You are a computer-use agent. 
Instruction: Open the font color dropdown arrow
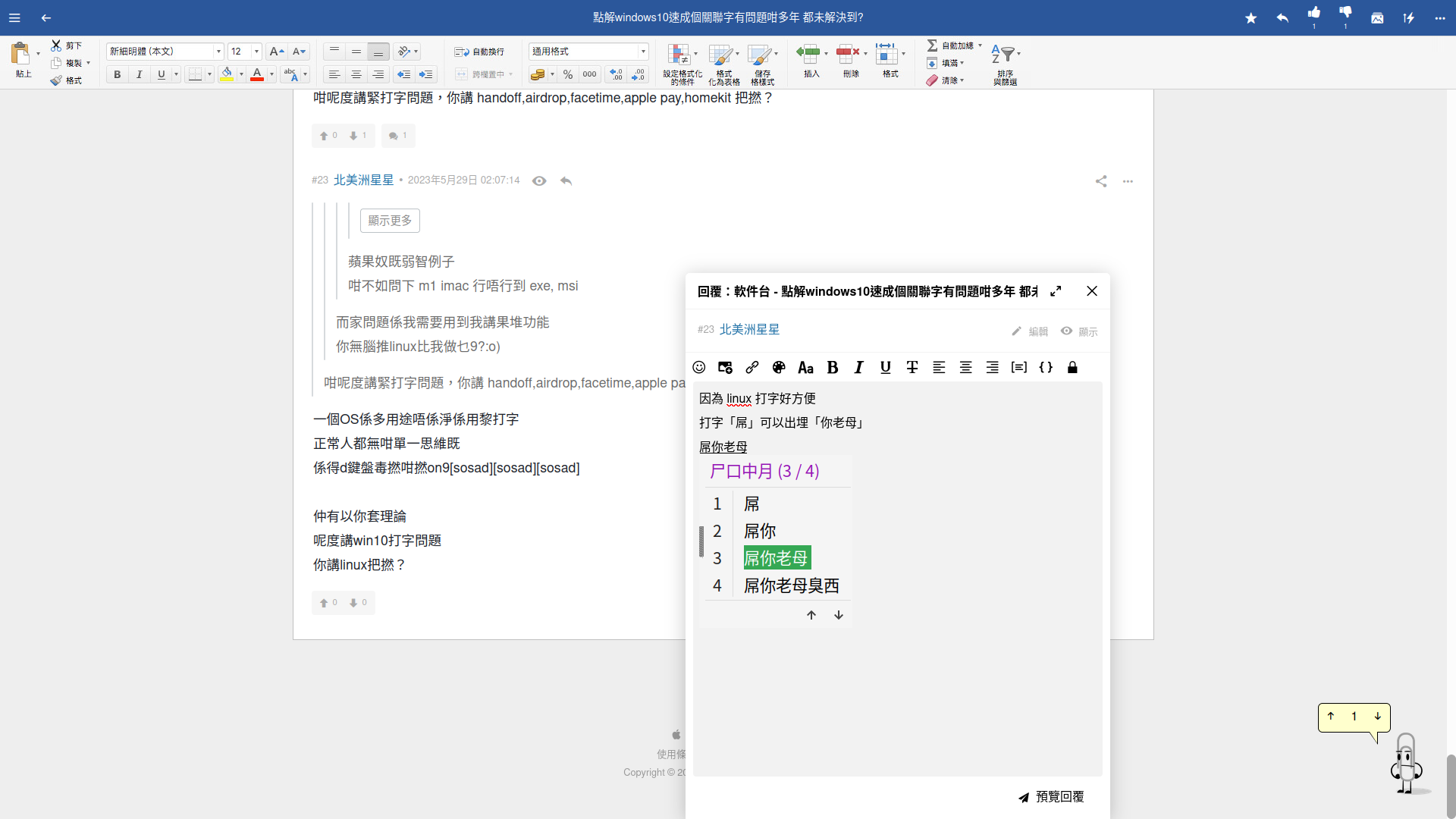tap(271, 74)
